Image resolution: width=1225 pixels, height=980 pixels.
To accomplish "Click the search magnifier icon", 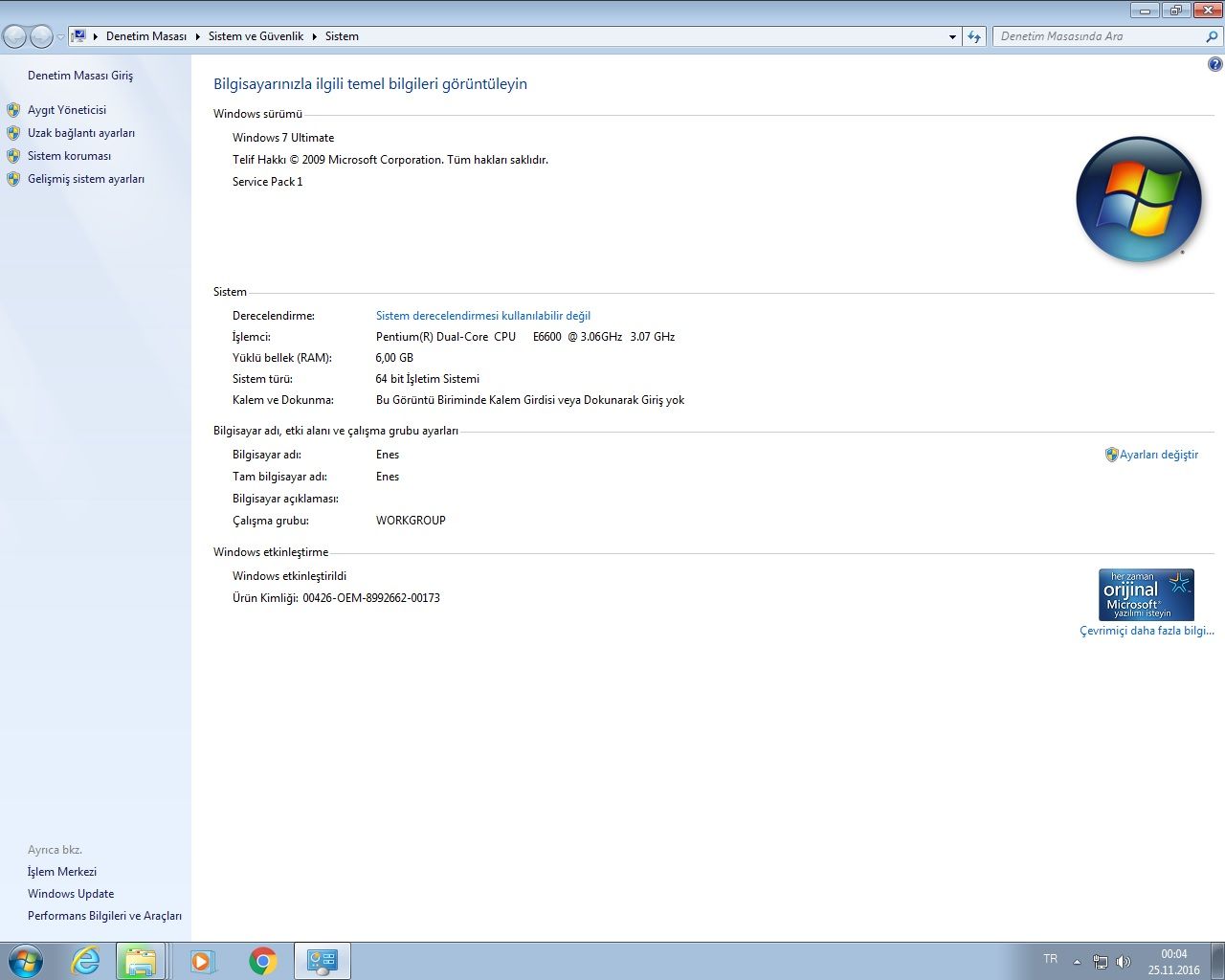I will (1212, 36).
